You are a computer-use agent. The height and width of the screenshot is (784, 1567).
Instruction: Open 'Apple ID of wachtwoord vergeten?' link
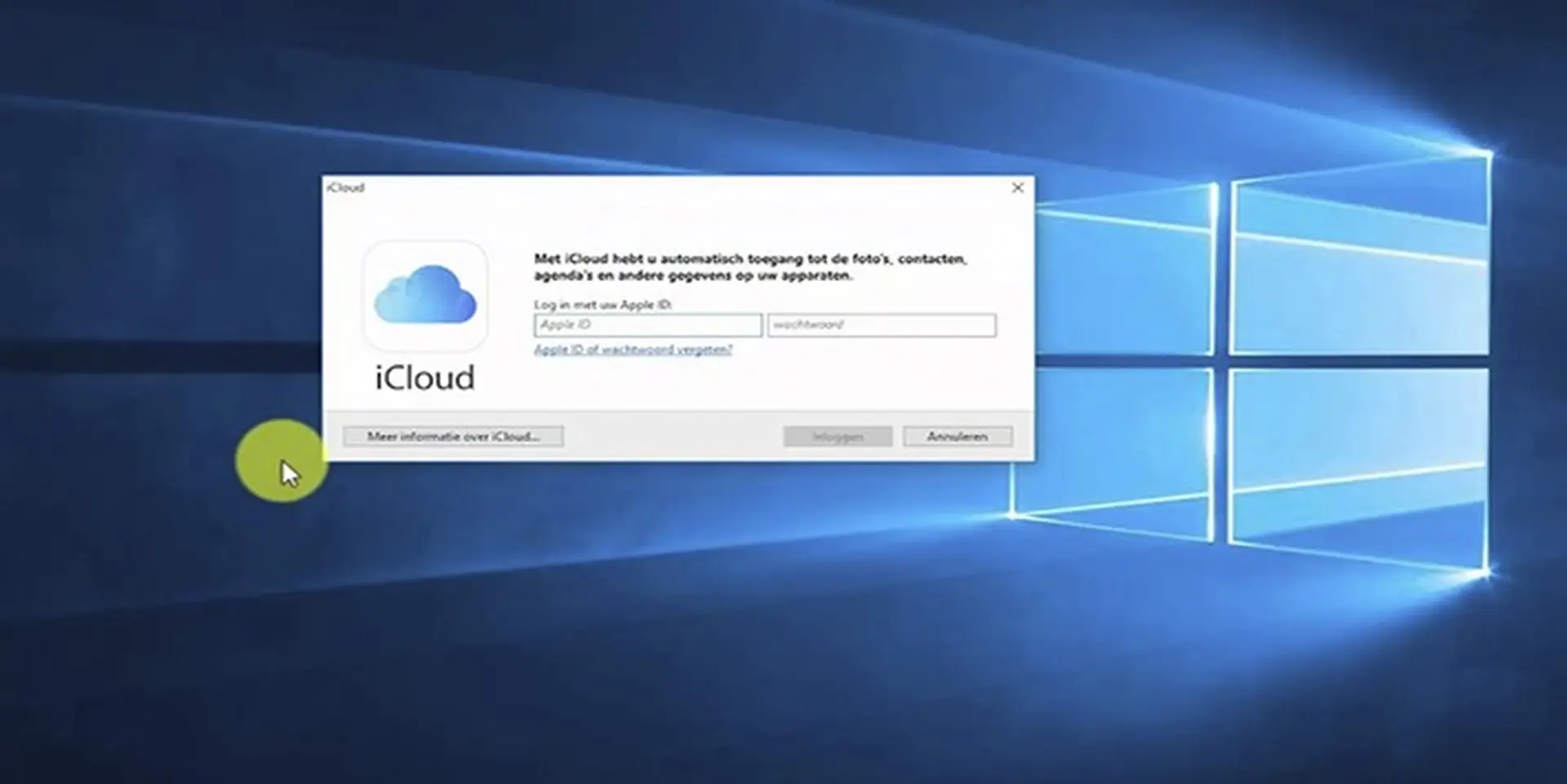click(633, 349)
